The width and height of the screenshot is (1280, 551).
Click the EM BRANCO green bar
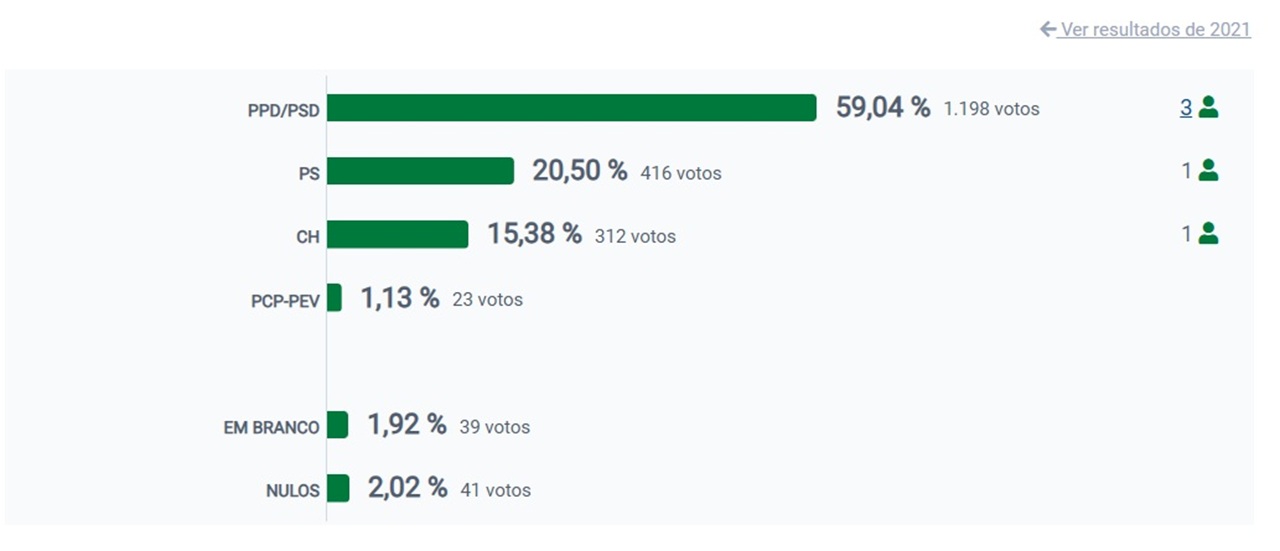point(337,425)
